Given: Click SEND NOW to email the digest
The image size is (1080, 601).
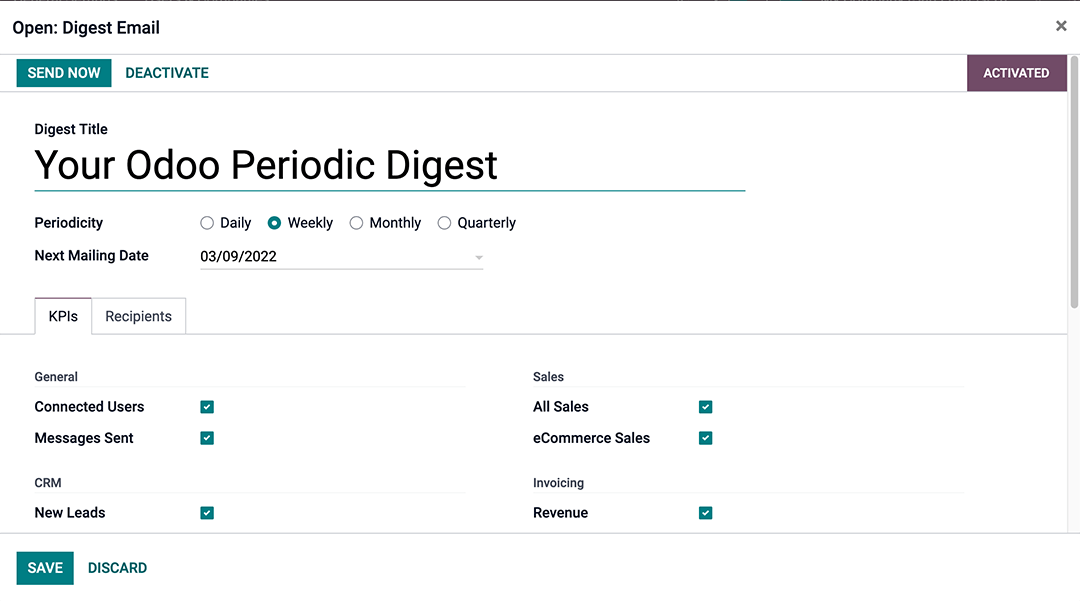Looking at the screenshot, I should click(x=63, y=72).
